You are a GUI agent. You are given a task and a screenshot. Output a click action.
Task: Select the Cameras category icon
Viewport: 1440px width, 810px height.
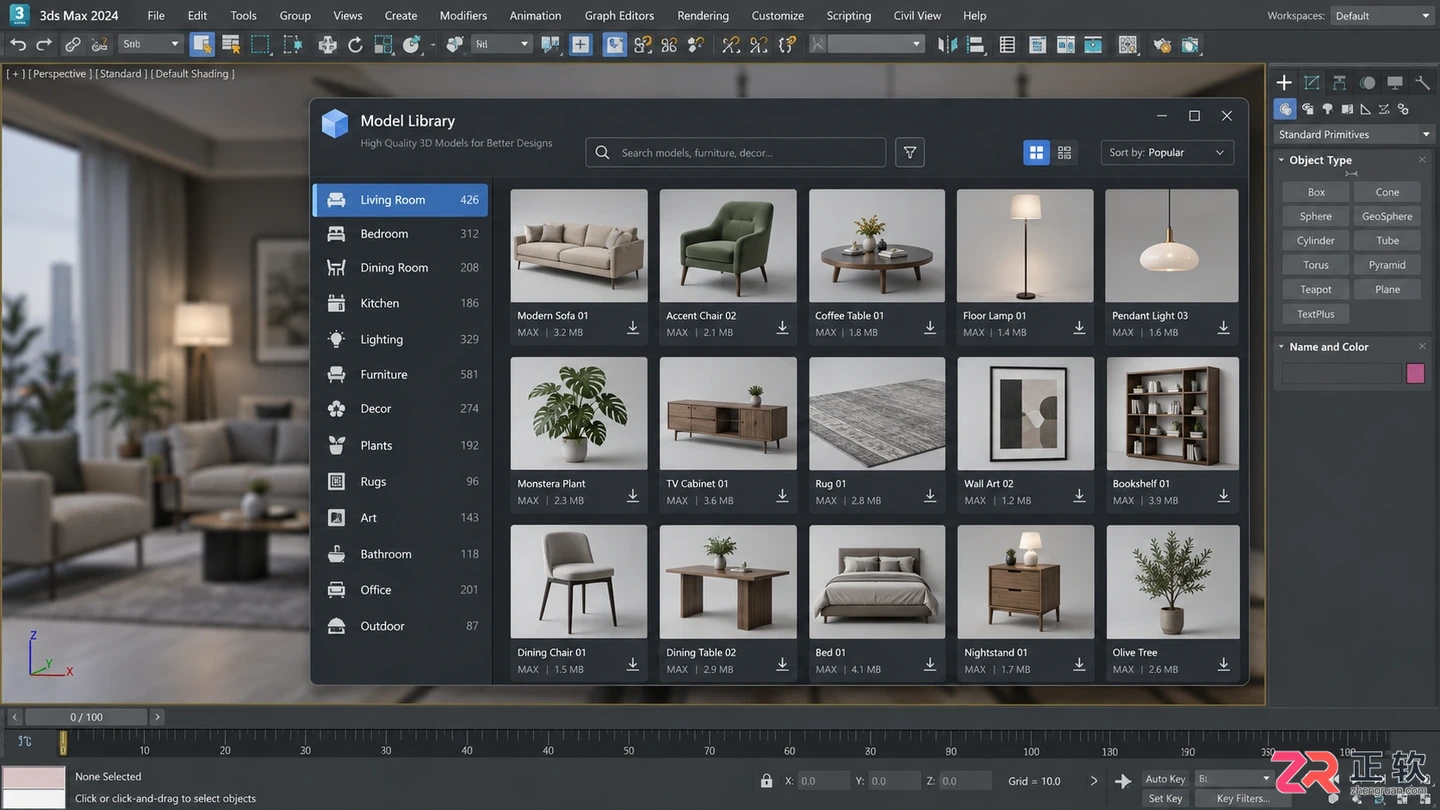click(x=1347, y=109)
